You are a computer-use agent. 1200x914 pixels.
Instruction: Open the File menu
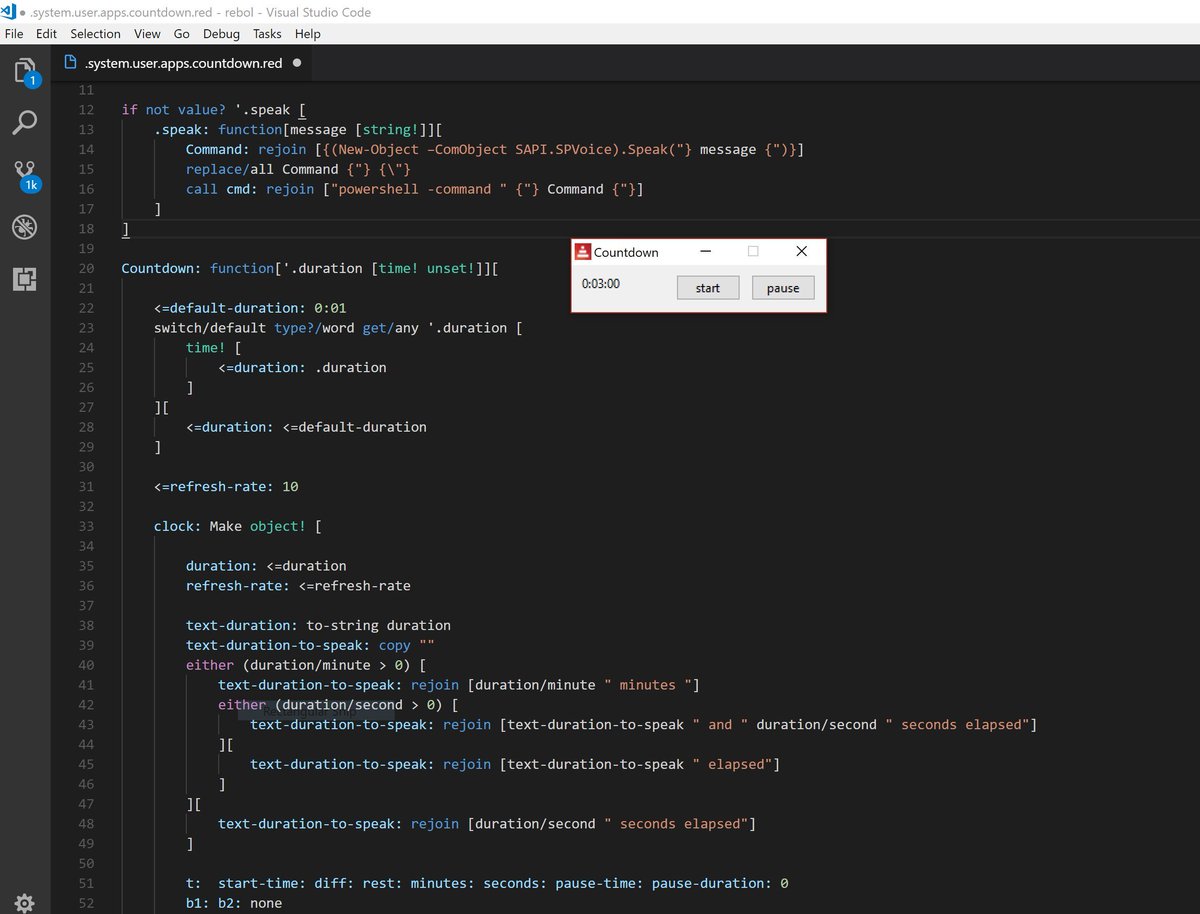pos(15,33)
